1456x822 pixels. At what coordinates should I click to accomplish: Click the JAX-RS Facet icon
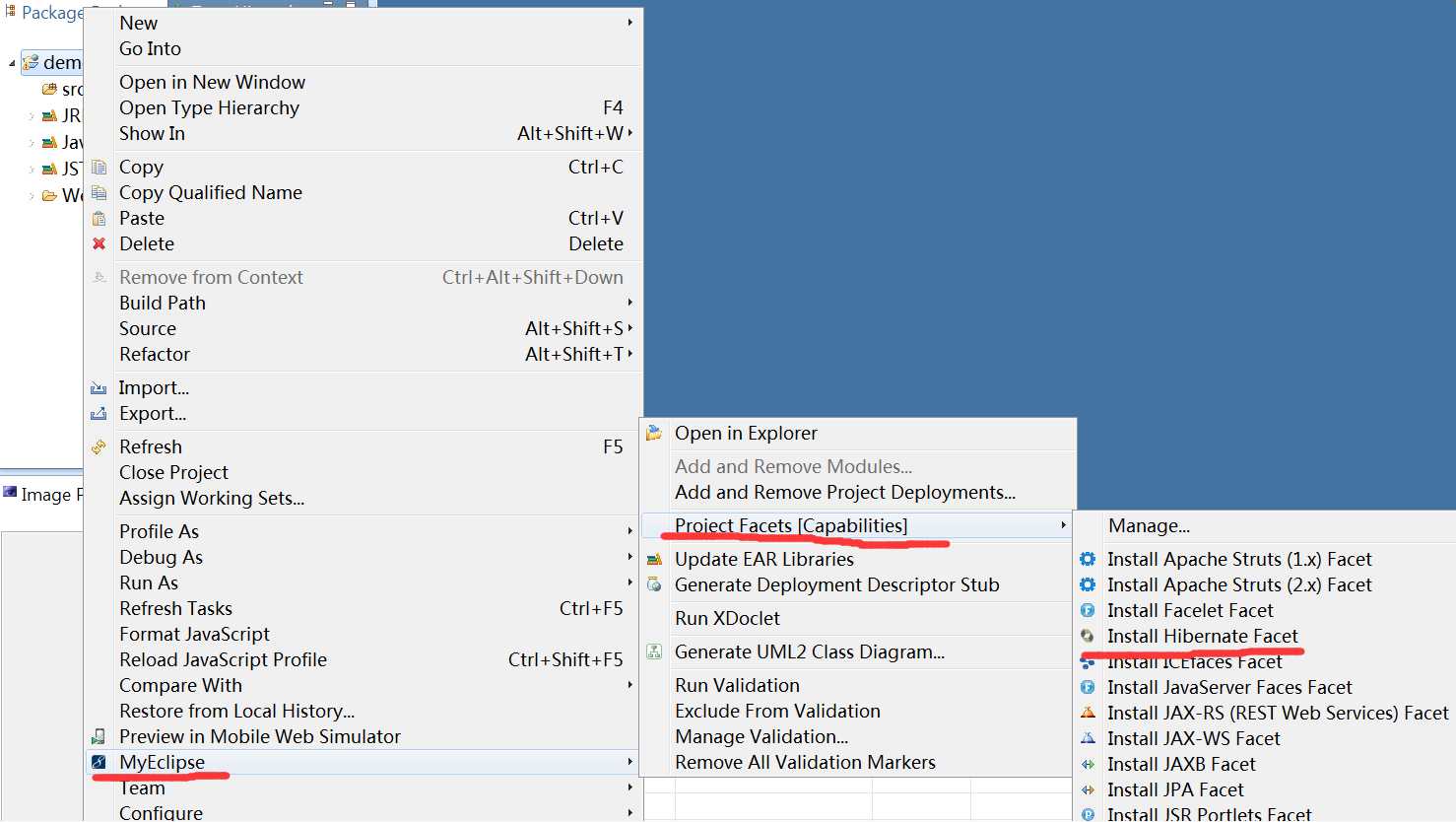pos(1088,713)
